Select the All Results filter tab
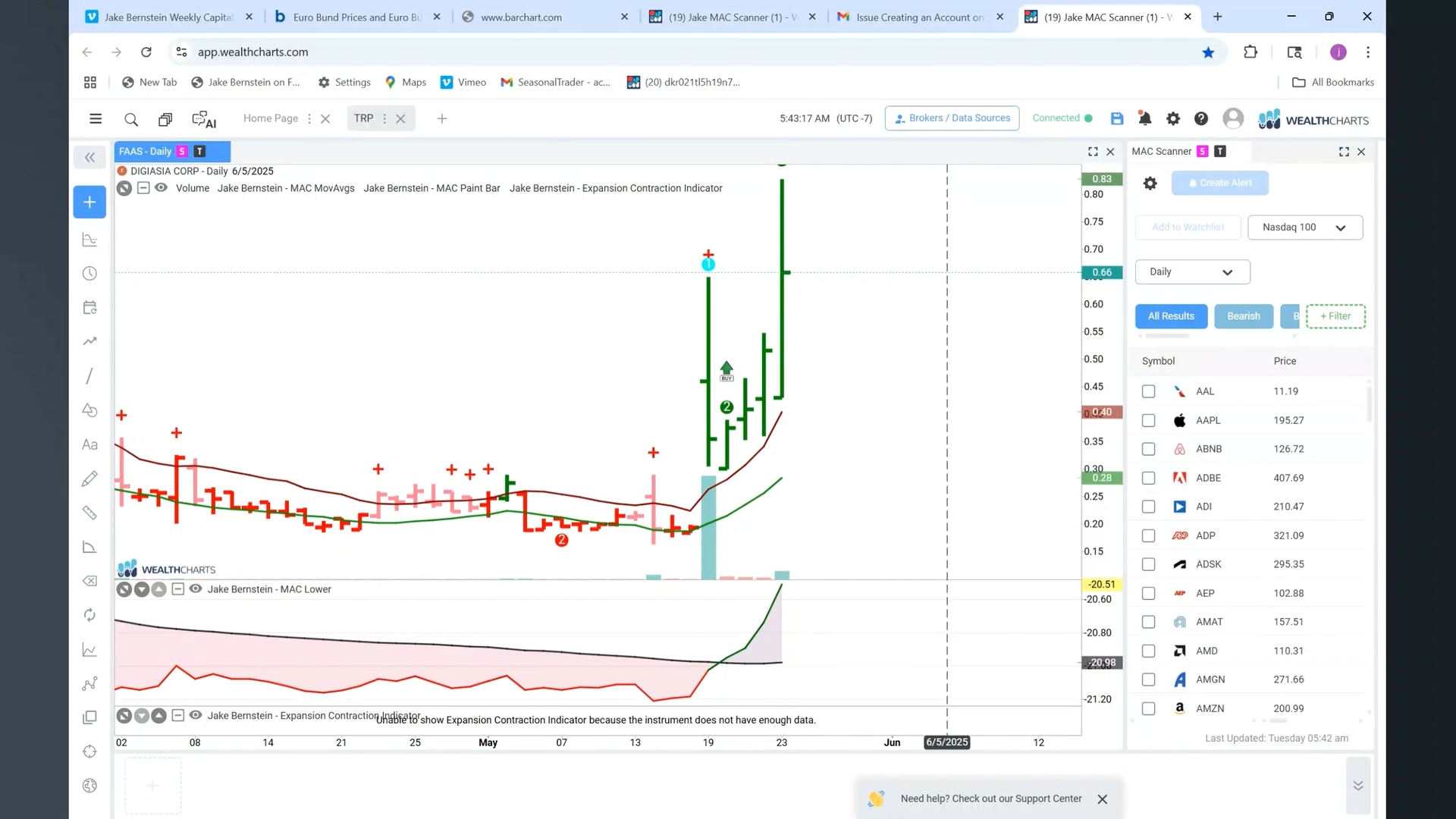Viewport: 1456px width, 819px height. 1171,316
